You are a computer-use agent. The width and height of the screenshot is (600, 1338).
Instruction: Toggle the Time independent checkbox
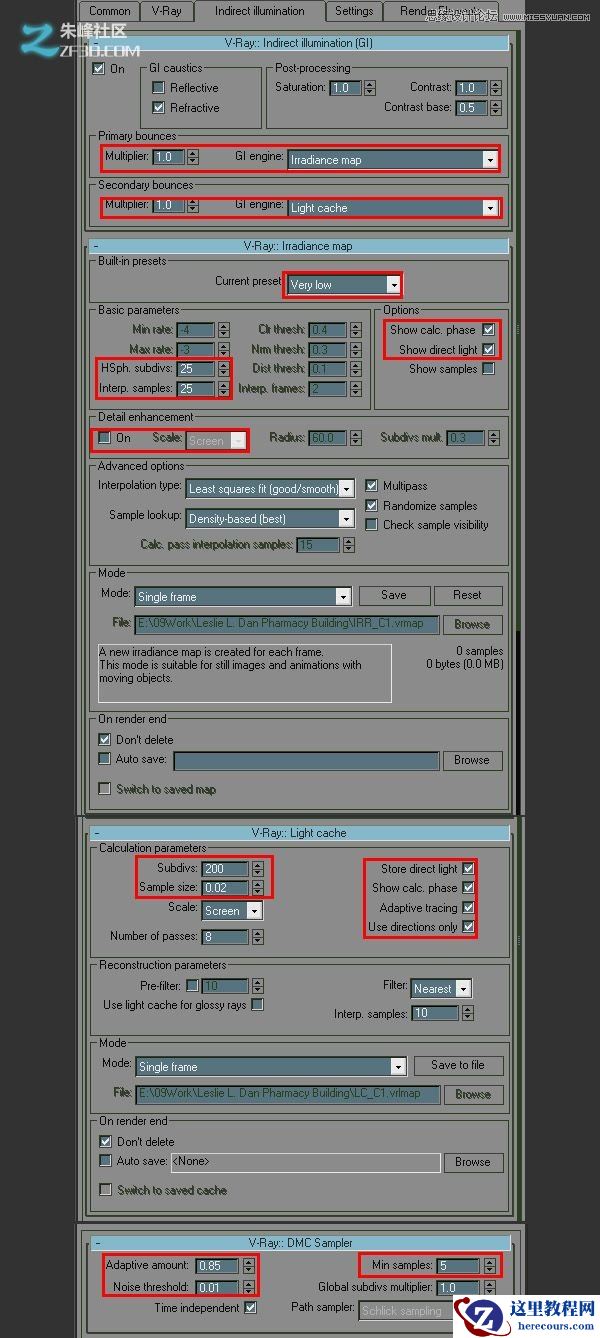coord(250,1308)
